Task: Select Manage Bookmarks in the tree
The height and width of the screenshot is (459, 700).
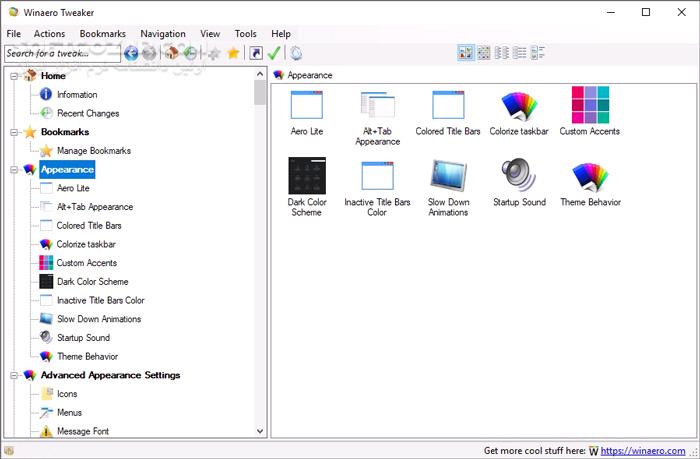Action: [94, 151]
